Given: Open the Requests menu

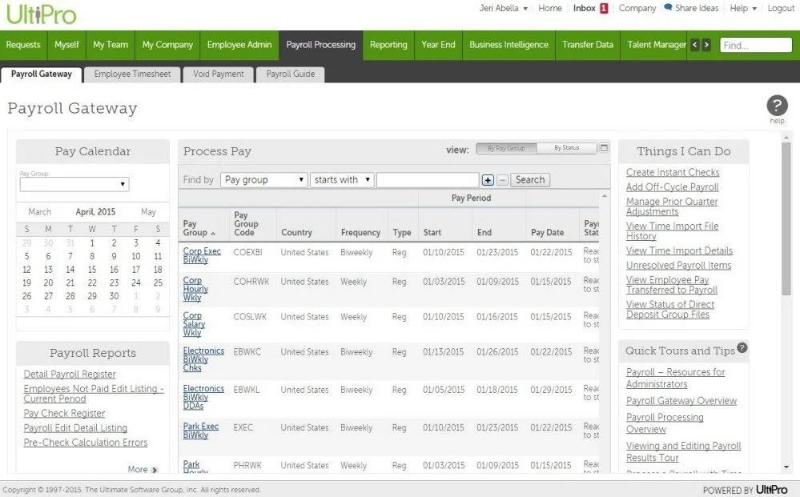Looking at the screenshot, I should point(23,45).
